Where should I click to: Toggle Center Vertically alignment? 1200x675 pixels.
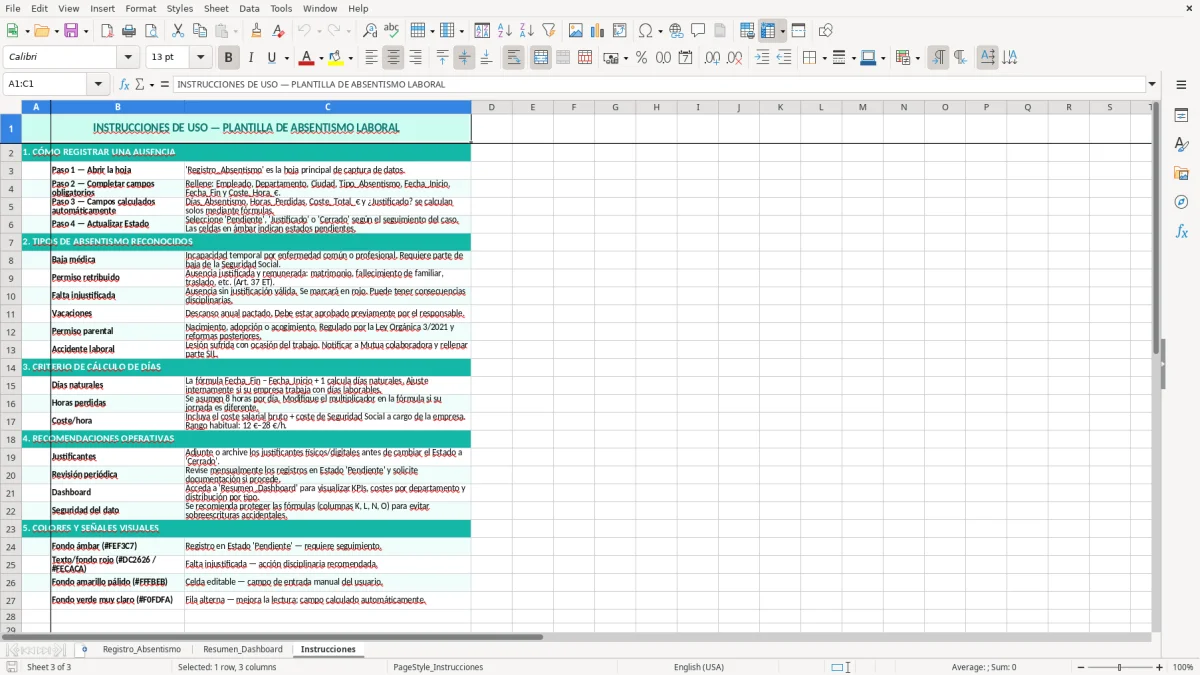click(x=464, y=58)
